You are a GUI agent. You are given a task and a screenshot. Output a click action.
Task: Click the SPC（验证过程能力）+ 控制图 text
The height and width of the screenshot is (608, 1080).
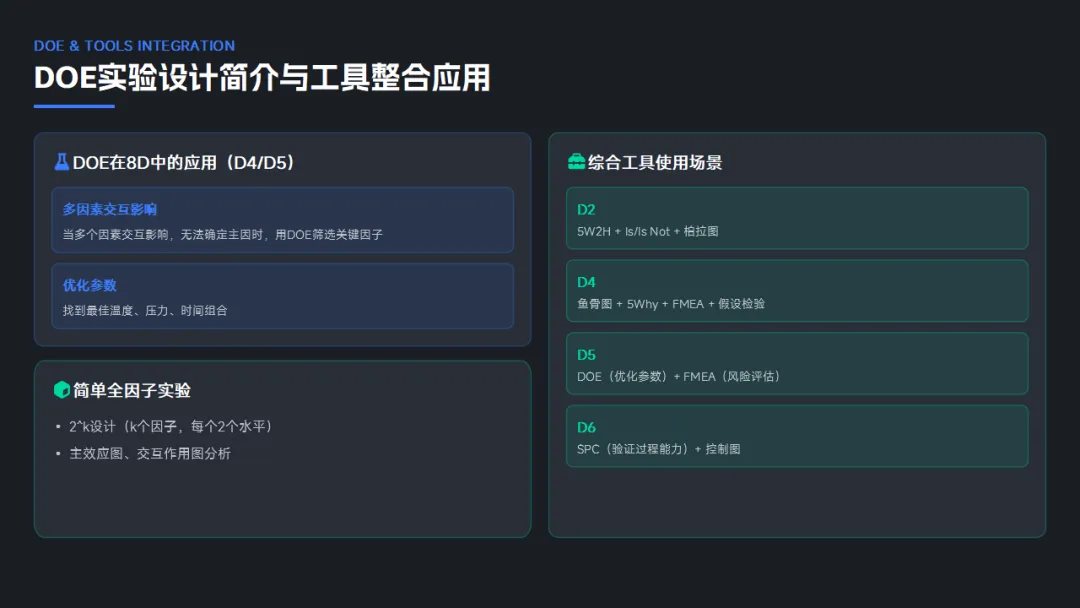(x=659, y=449)
